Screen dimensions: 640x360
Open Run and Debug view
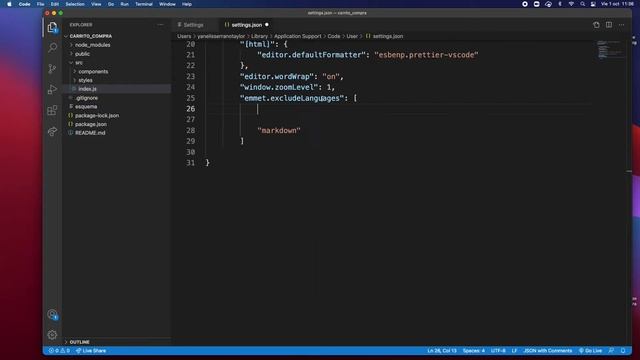click(52, 89)
